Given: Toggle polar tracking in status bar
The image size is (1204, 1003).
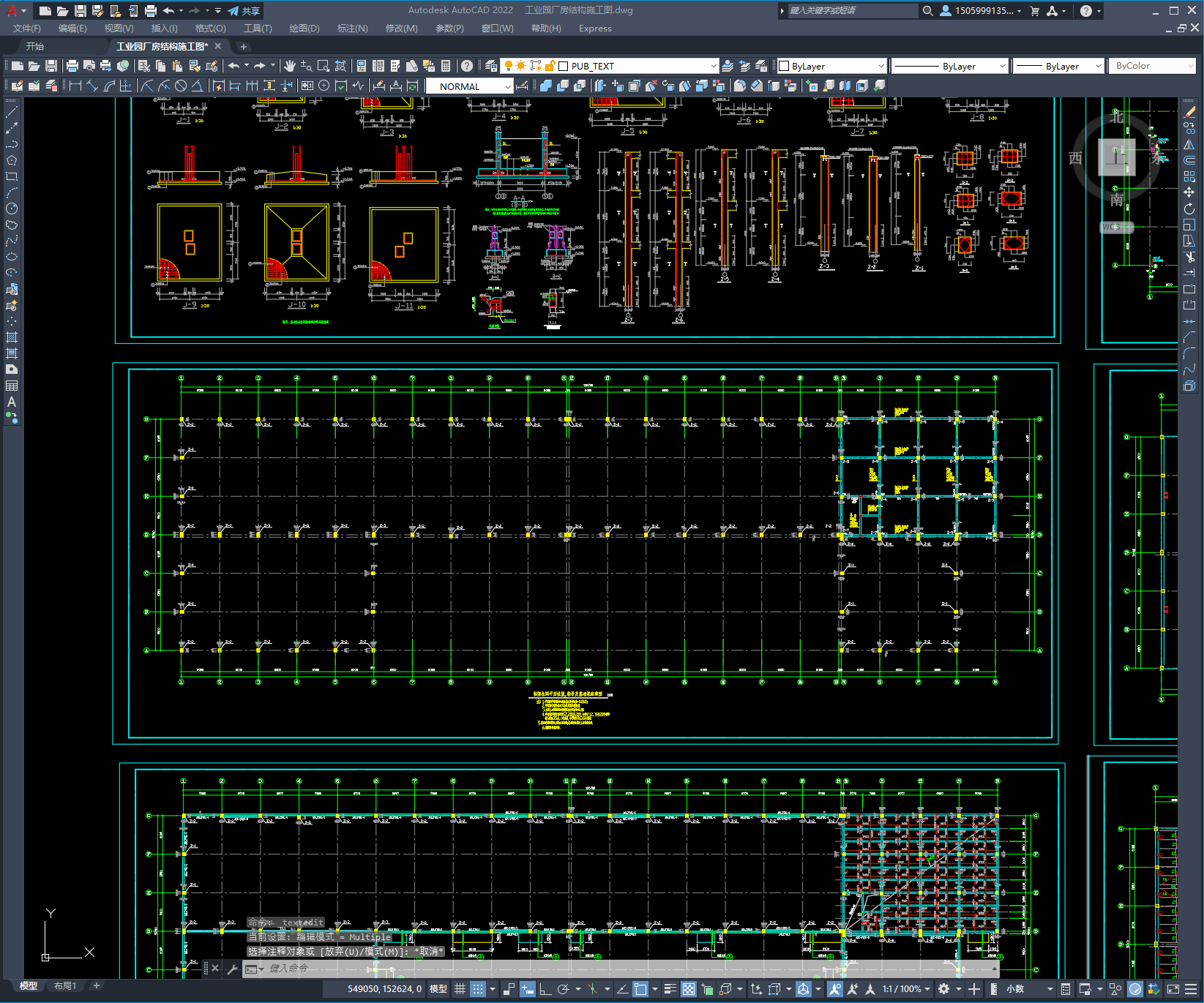Looking at the screenshot, I should pos(563,989).
